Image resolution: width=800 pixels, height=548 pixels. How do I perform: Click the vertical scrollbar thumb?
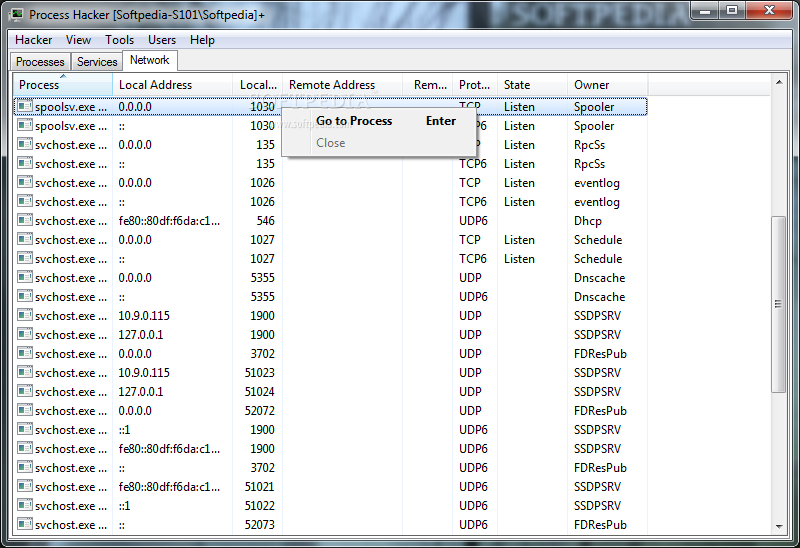coord(779,304)
